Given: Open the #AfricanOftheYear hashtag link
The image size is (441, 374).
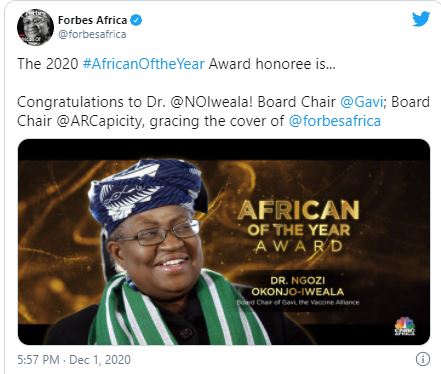Looking at the screenshot, I should tap(143, 64).
